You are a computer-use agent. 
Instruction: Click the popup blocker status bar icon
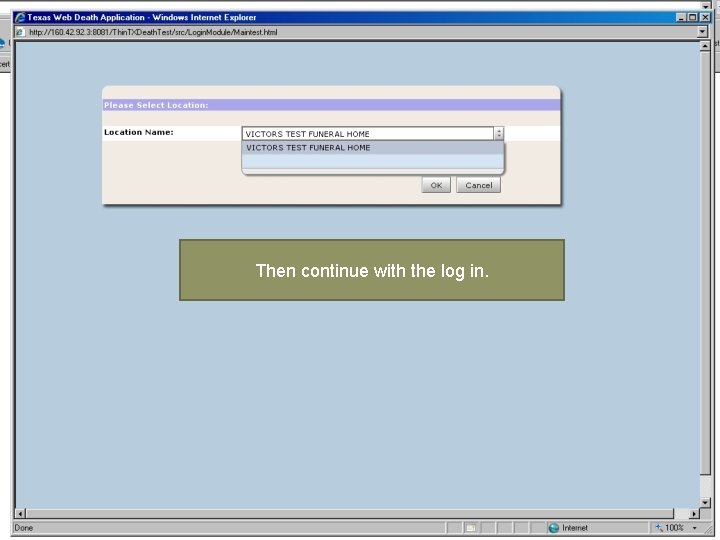pyautogui.click(x=470, y=528)
